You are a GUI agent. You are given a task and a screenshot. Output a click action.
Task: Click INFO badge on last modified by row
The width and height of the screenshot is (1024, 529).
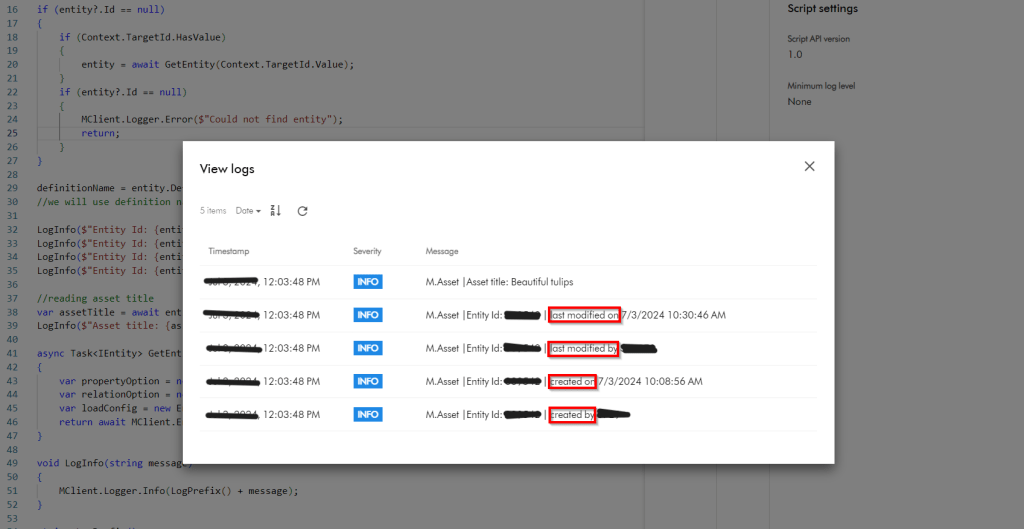[367, 348]
